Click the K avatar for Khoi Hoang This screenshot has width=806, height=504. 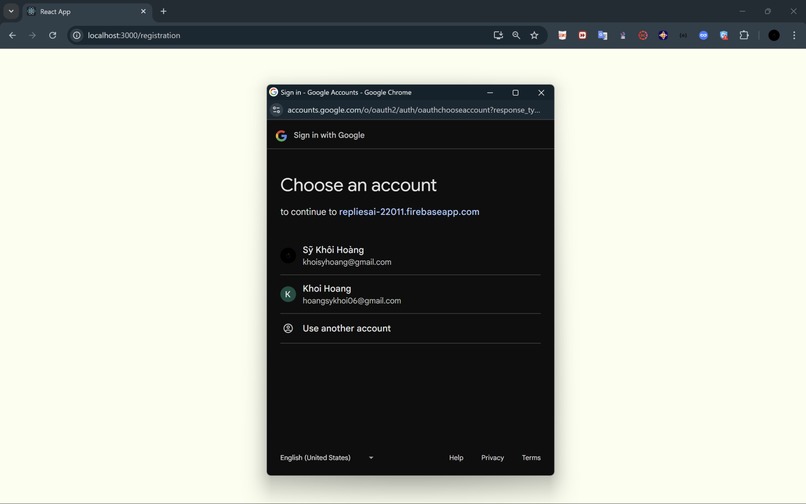click(x=288, y=294)
